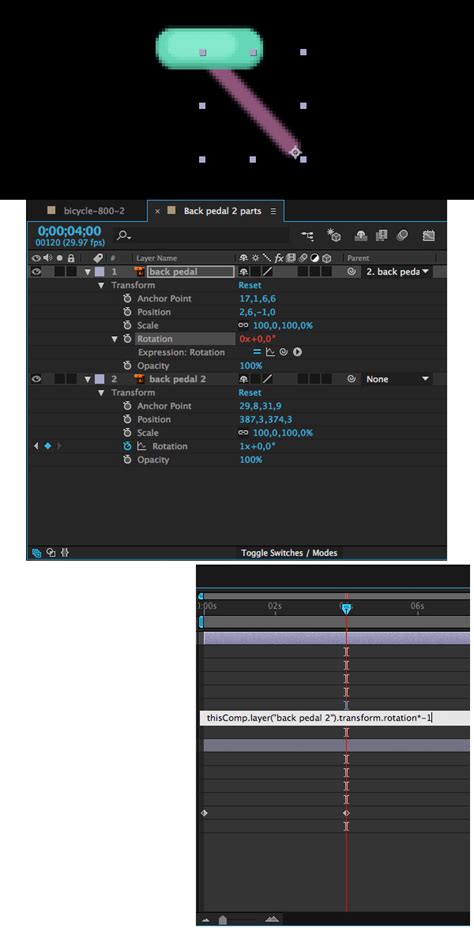
Task: Click the frame blending enable icon
Action: pyautogui.click(x=381, y=236)
